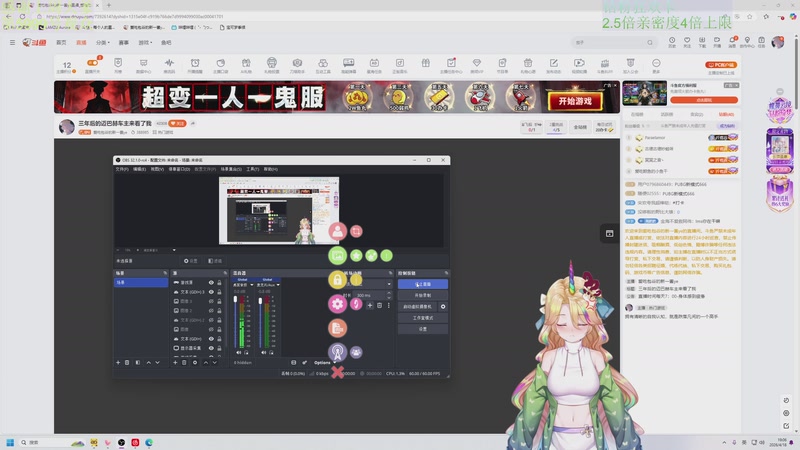This screenshot has width=800, height=450.
Task: Click 工作室模式 button in OBS
Action: coord(422,318)
